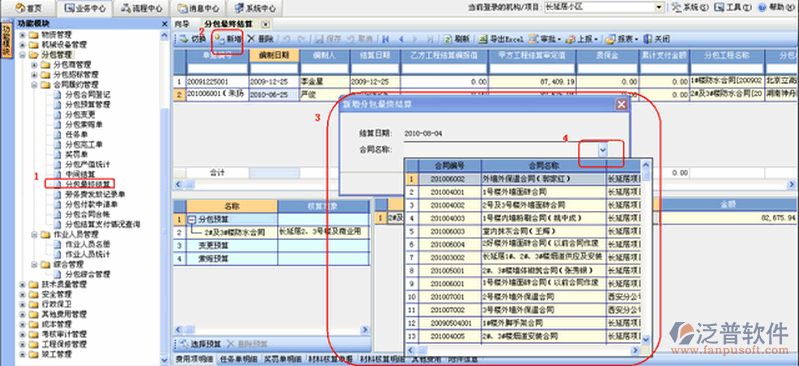Open the 任务单明细 bottom tab
The height and width of the screenshot is (366, 799).
[x=239, y=359]
